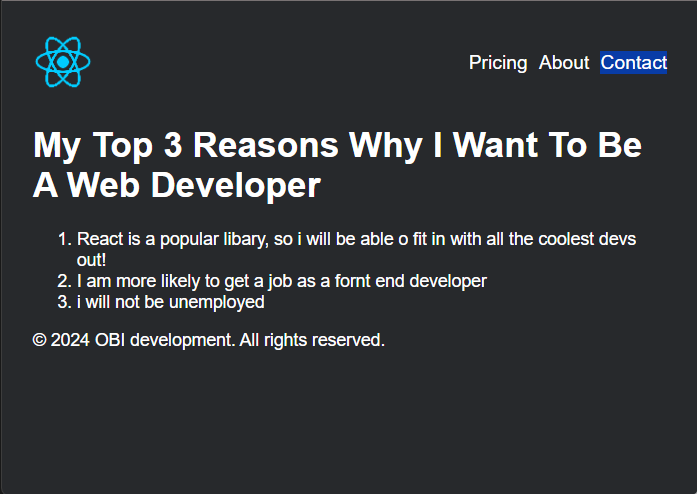Click the © symbol in footer
Image resolution: width=697 pixels, height=494 pixels.
click(40, 340)
